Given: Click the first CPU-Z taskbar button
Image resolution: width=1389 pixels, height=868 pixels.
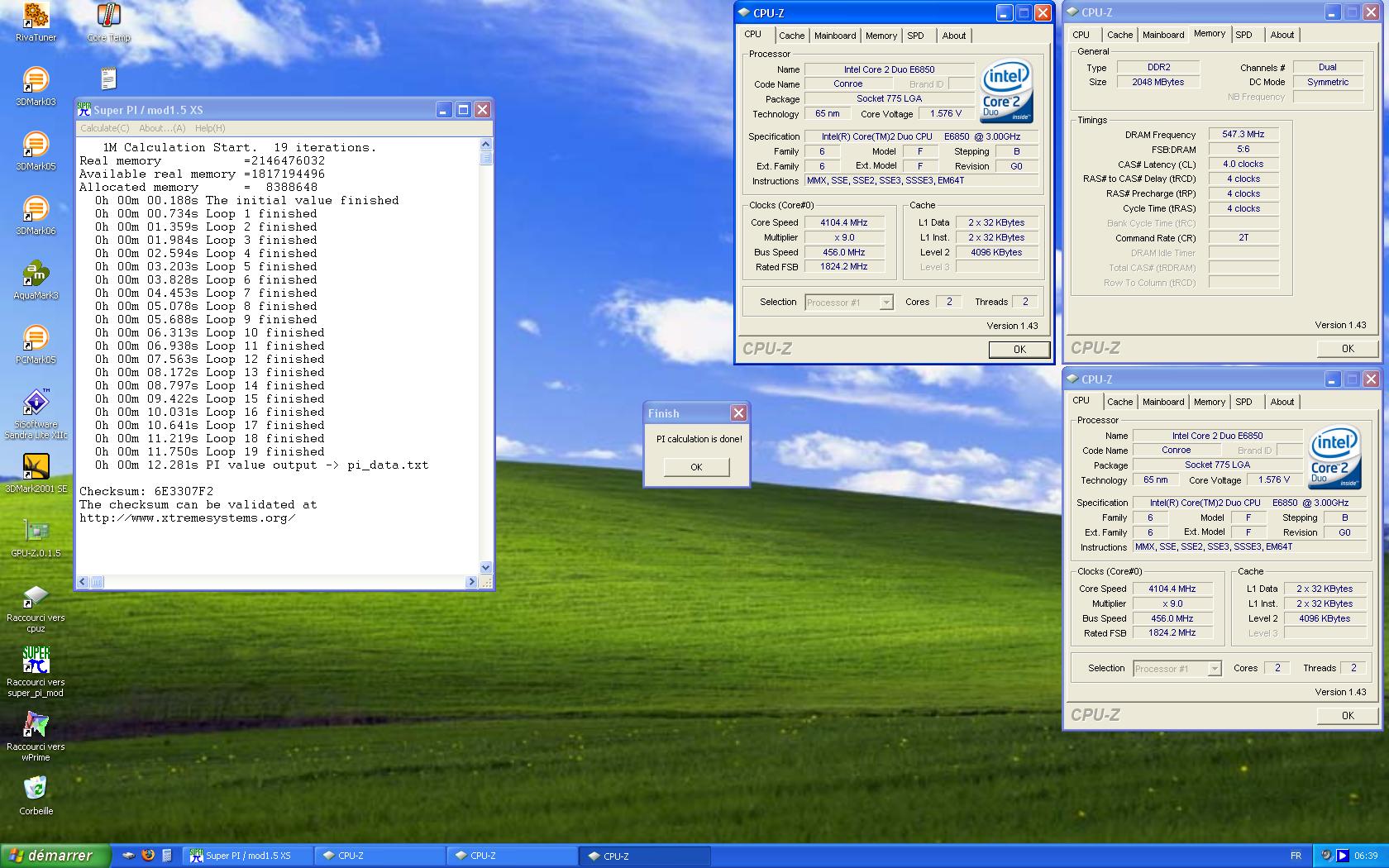Looking at the screenshot, I should click(x=380, y=856).
